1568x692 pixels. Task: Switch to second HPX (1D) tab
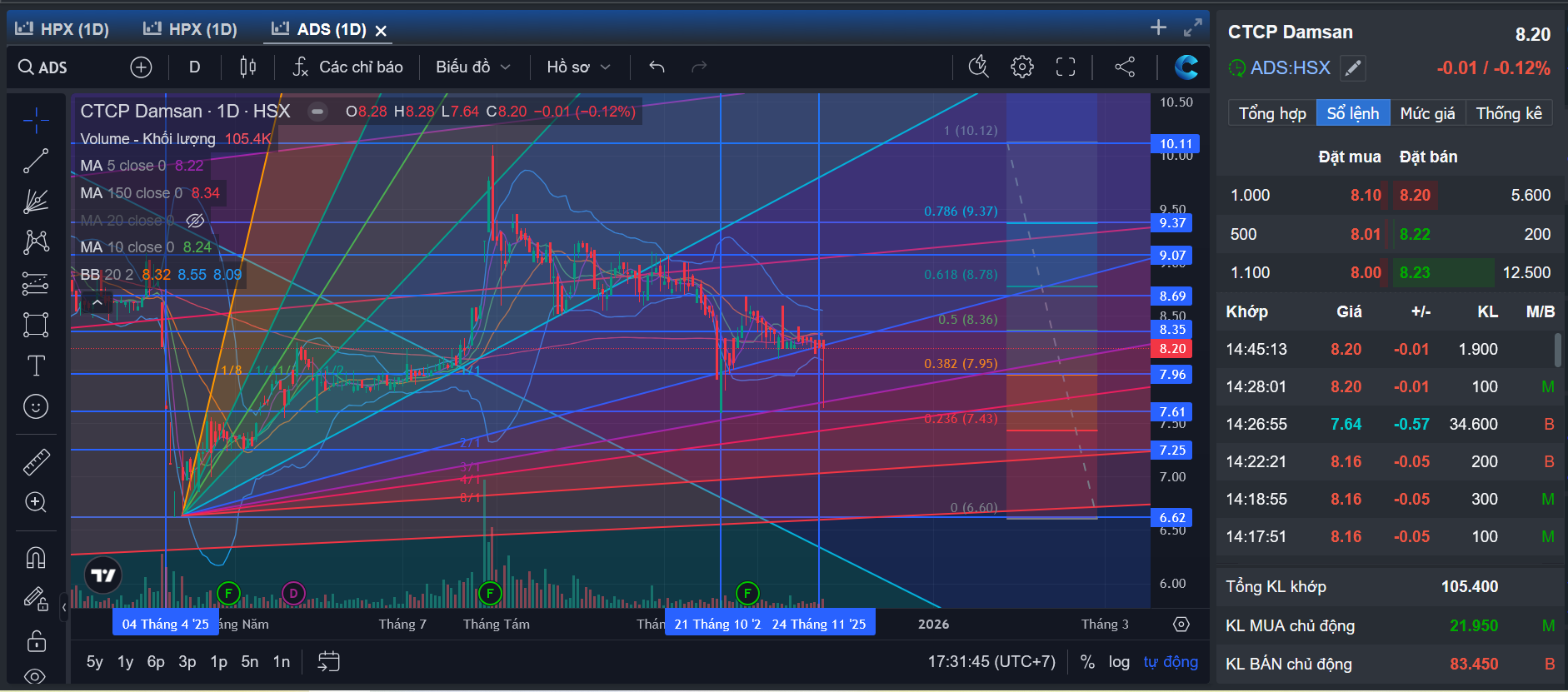[x=191, y=29]
